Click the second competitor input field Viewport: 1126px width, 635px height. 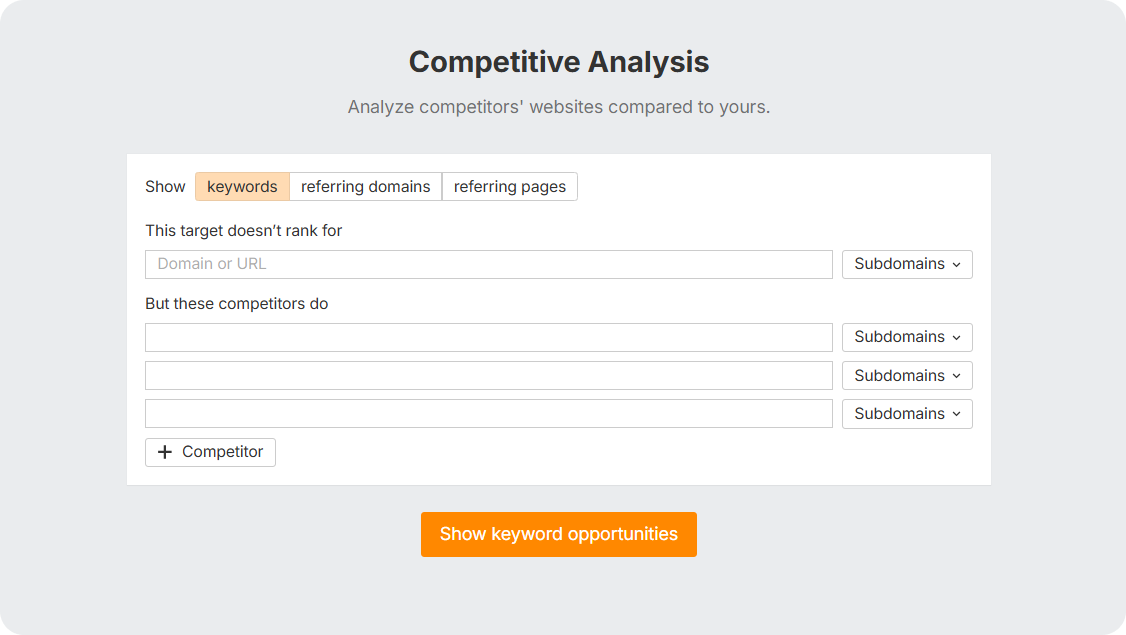point(488,375)
